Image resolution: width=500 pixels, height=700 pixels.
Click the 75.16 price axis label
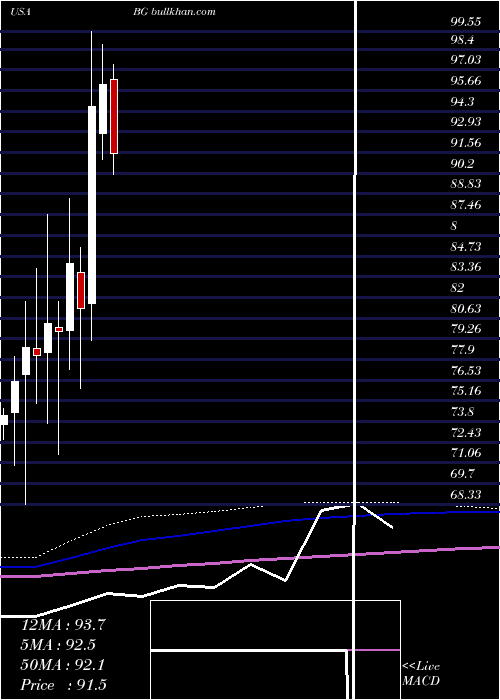(466, 391)
